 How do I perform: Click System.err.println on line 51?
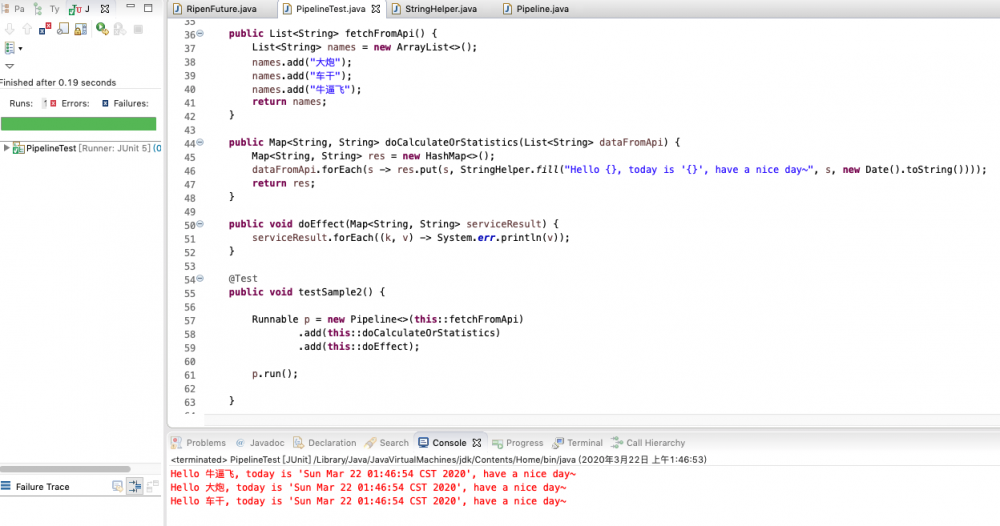pyautogui.click(x=503, y=238)
